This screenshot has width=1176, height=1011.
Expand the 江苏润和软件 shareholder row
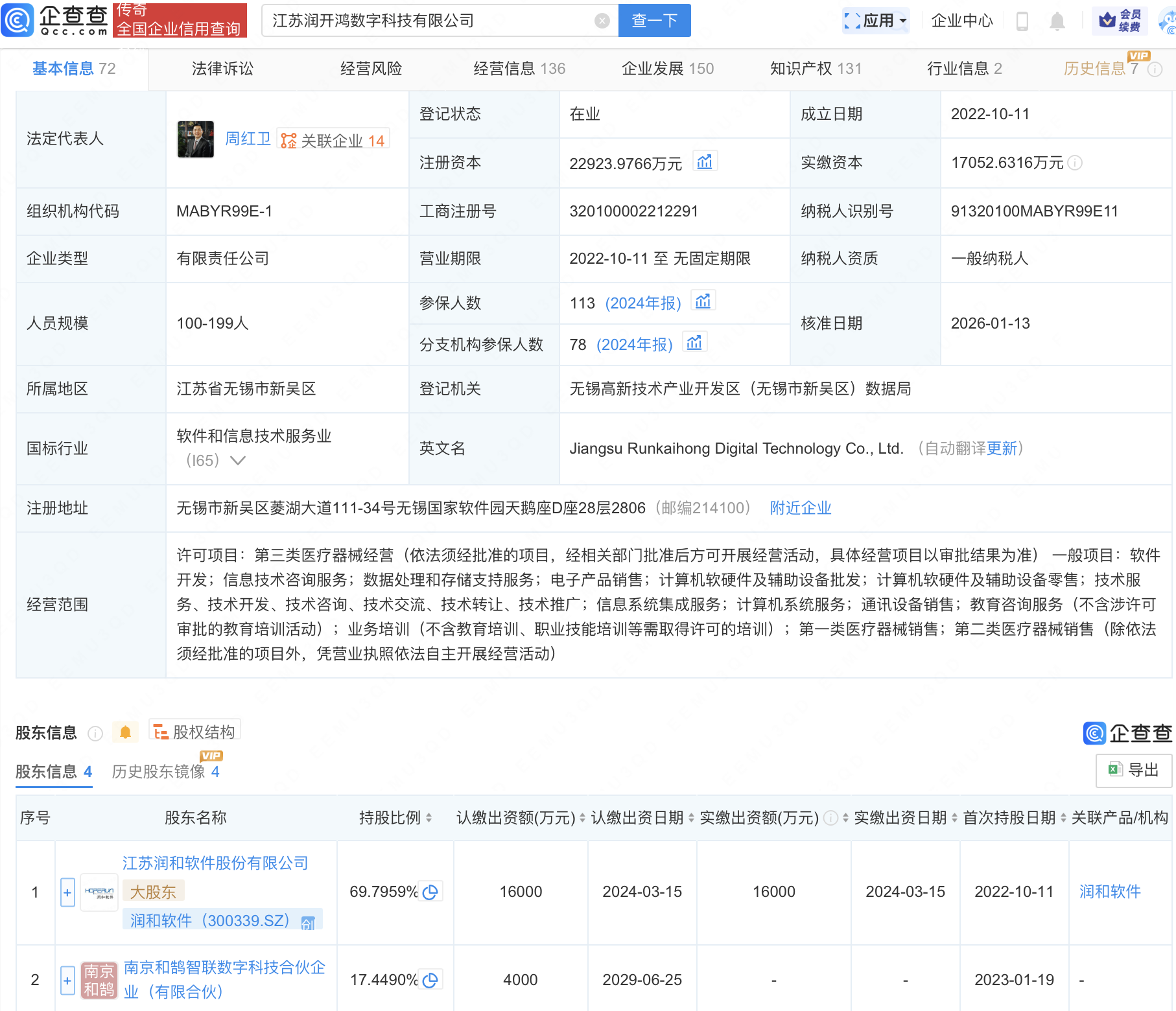(67, 892)
